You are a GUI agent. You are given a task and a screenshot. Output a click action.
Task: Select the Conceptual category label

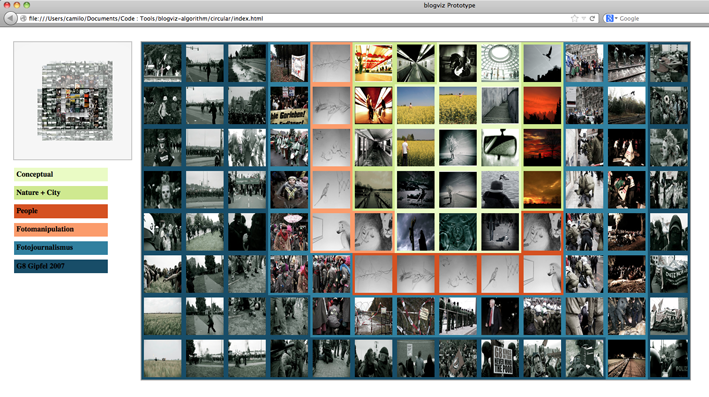[x=61, y=175]
